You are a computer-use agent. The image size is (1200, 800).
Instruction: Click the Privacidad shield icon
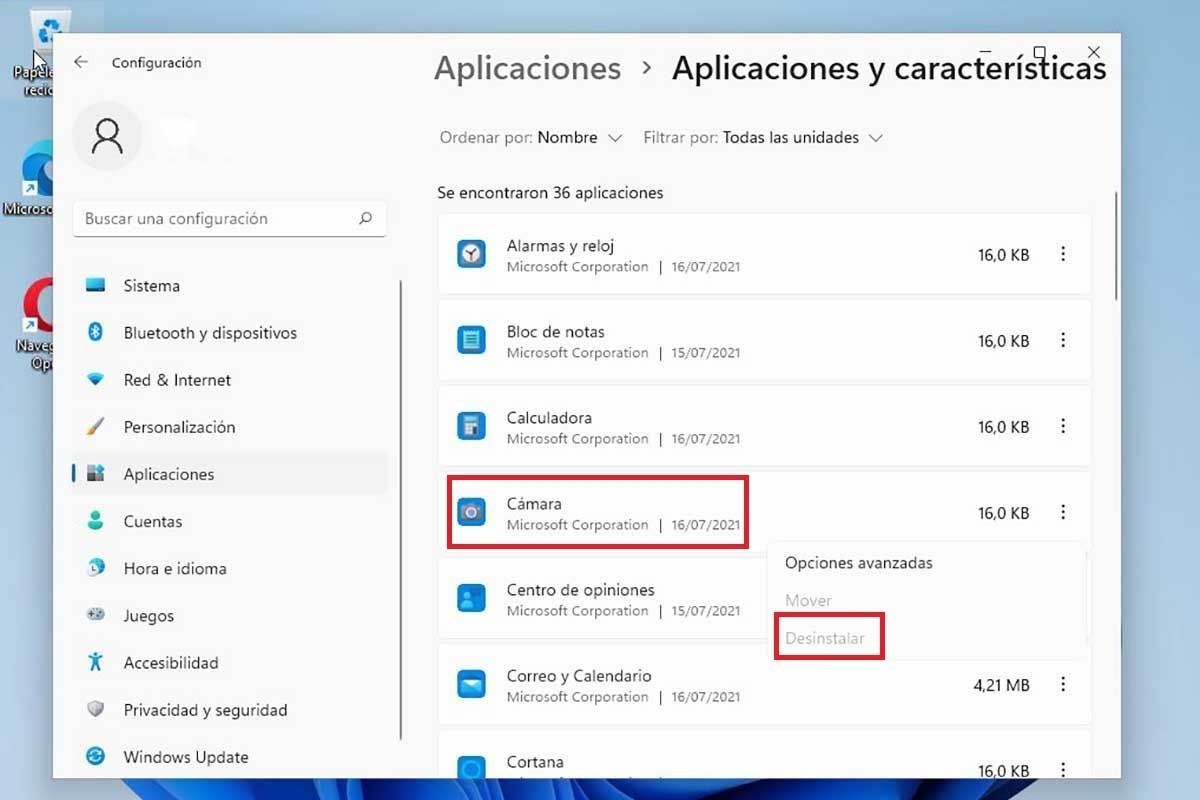(x=96, y=709)
